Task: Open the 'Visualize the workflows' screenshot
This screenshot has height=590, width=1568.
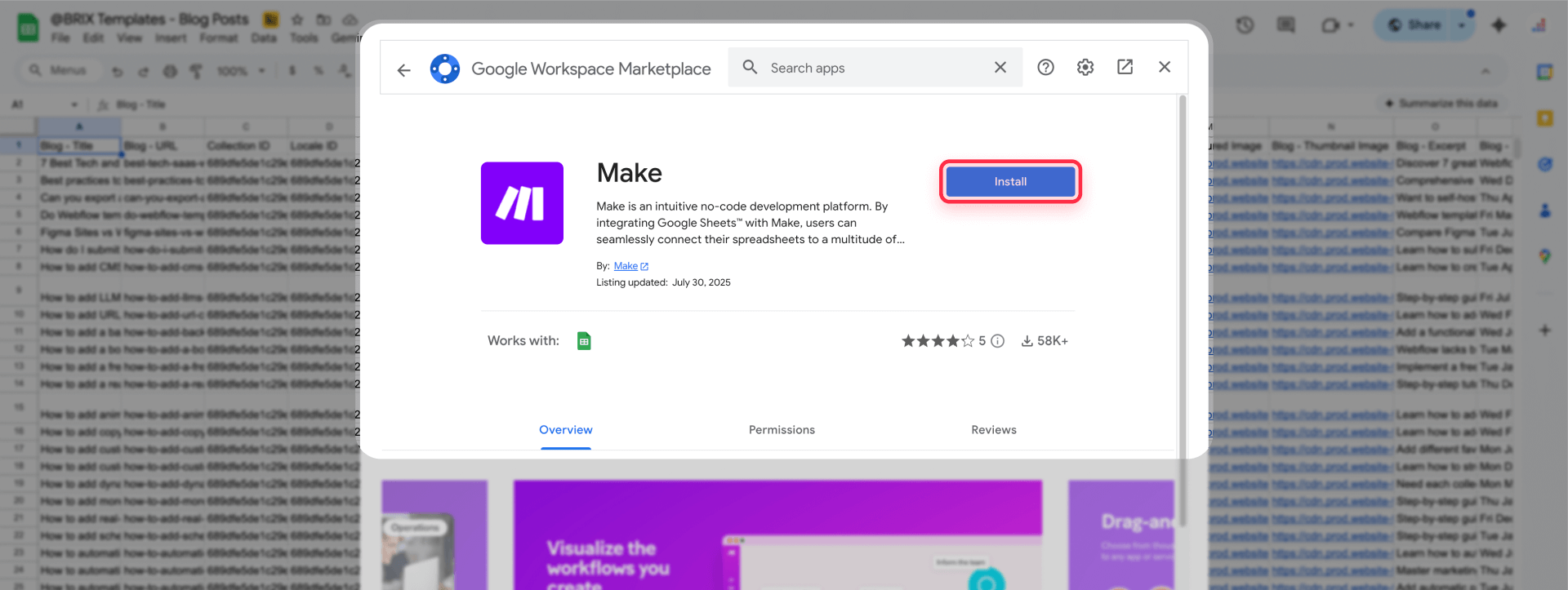Action: coord(777,535)
